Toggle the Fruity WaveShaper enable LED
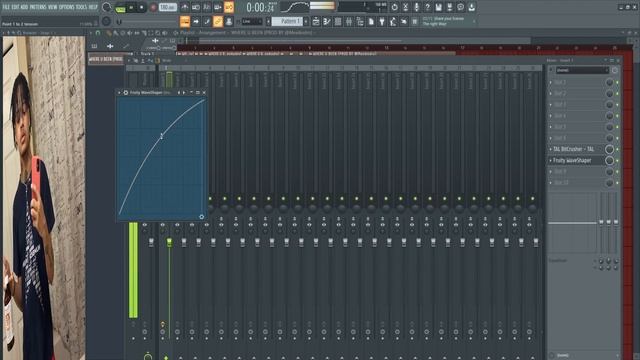The width and height of the screenshot is (640, 360). click(x=617, y=160)
